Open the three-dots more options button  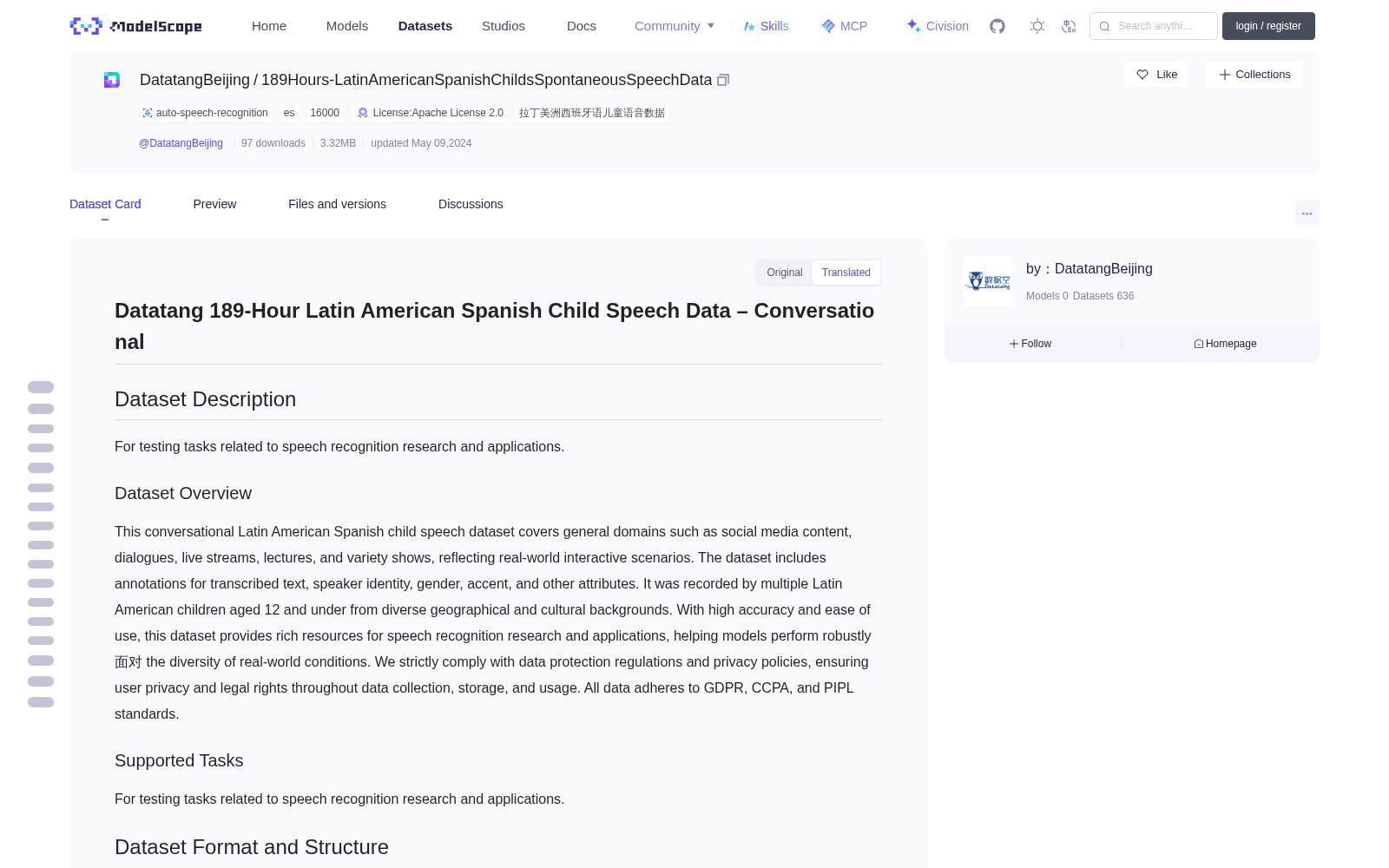1307,213
